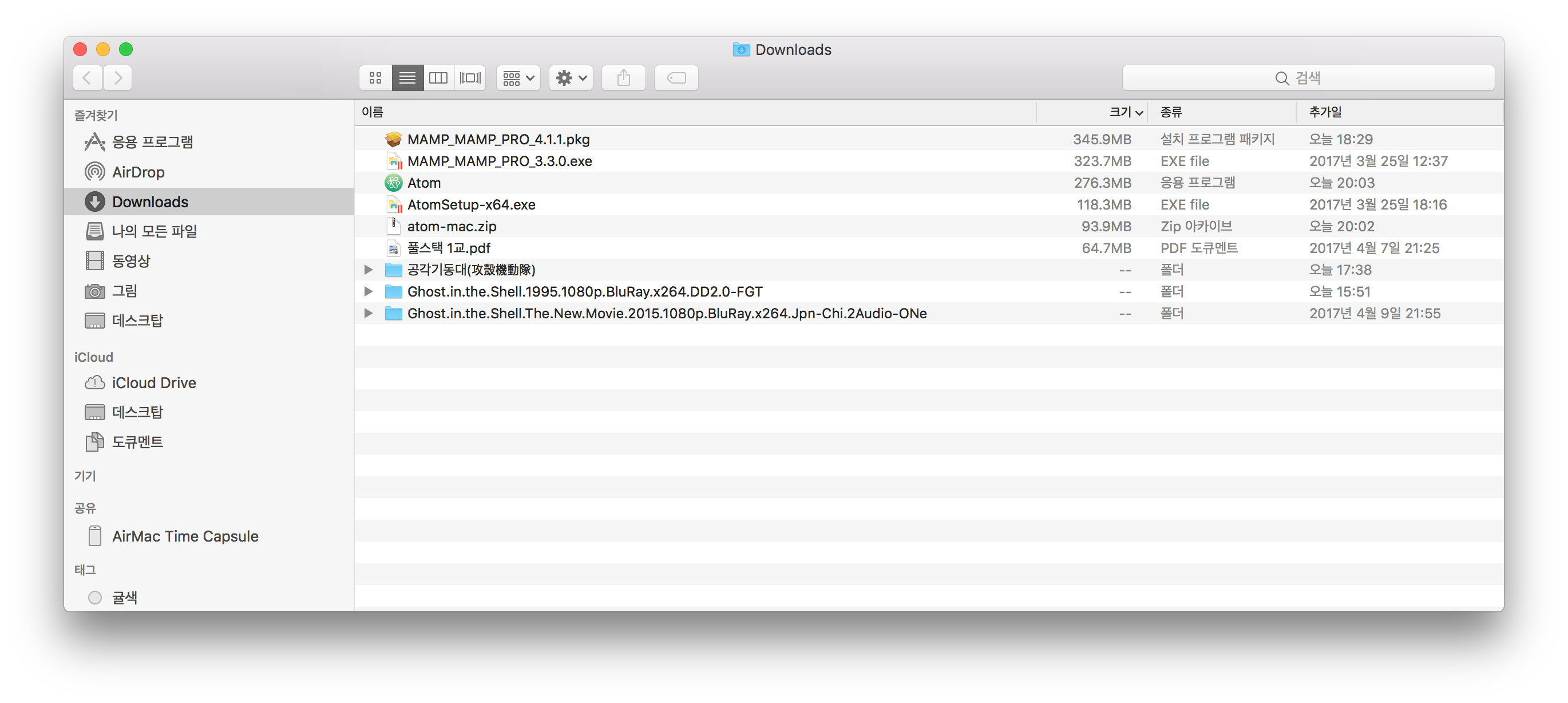Sort by the 크기 column header
The image size is (1568, 703).
(x=1092, y=112)
